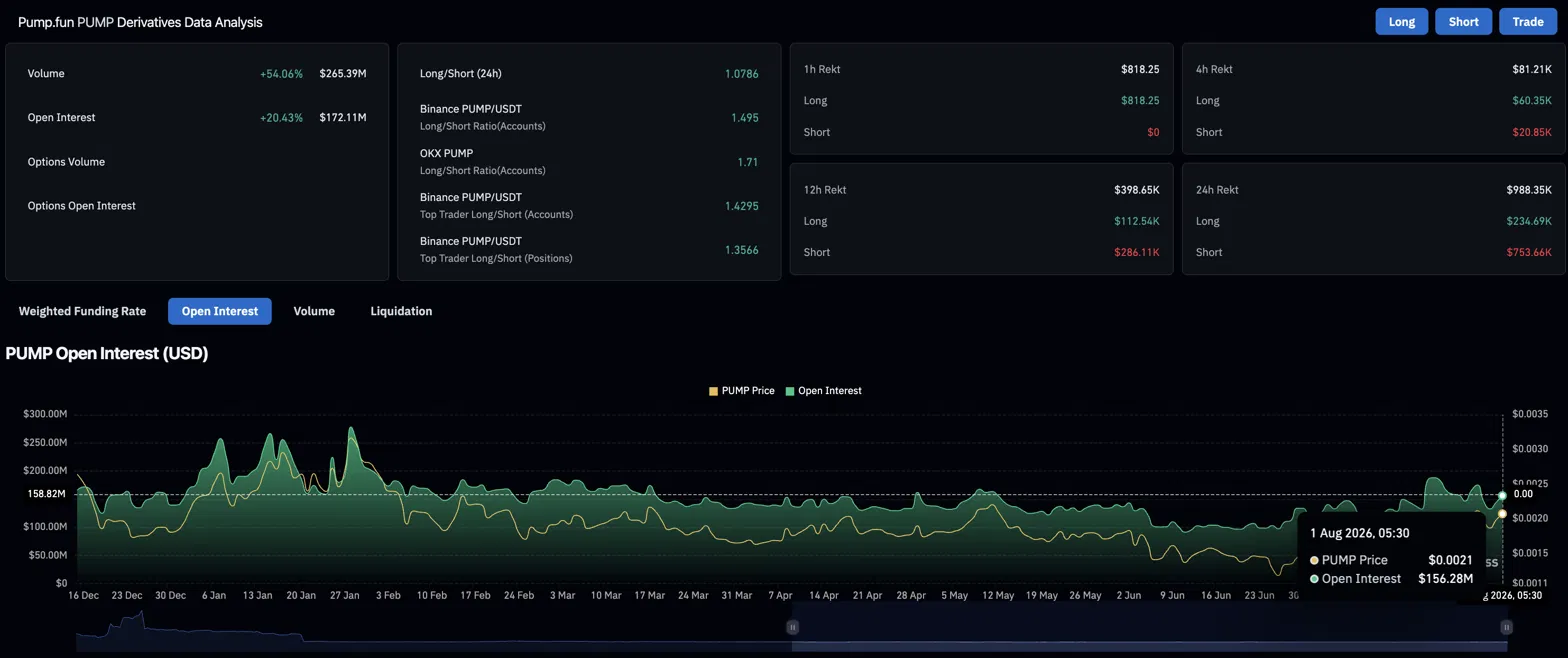Click the green open interest chart marker dot
Viewport: 1568px width, 658px height.
pyautogui.click(x=1502, y=496)
